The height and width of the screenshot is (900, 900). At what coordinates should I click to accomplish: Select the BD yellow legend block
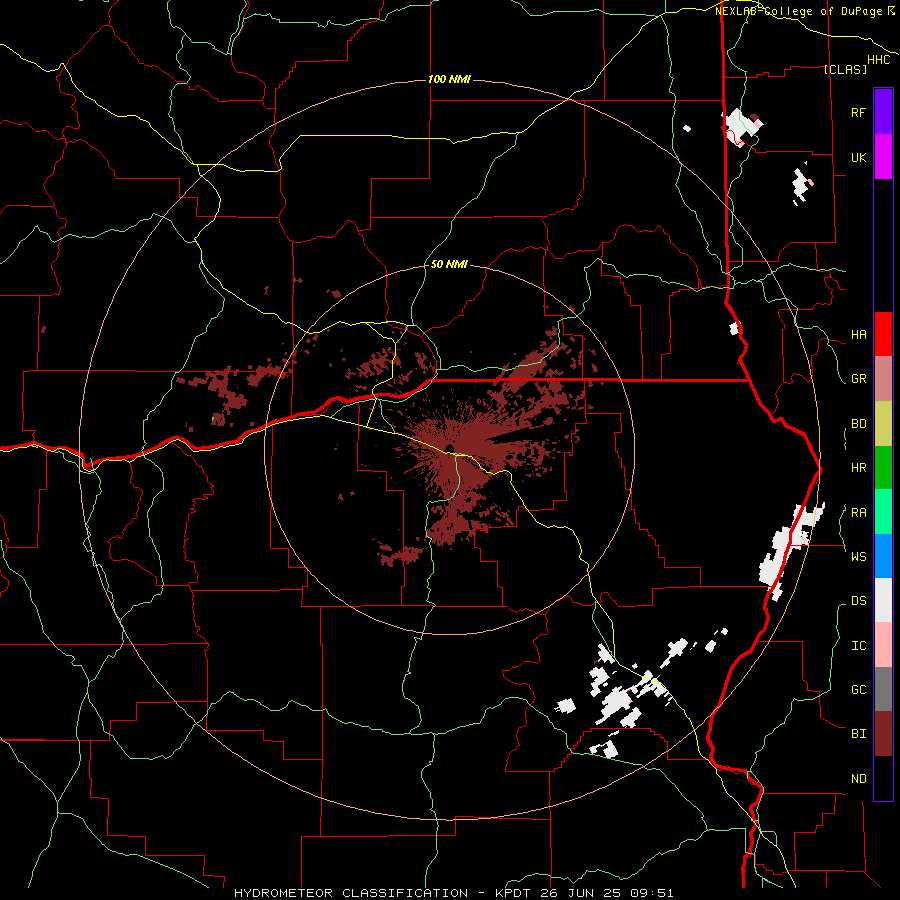(883, 424)
